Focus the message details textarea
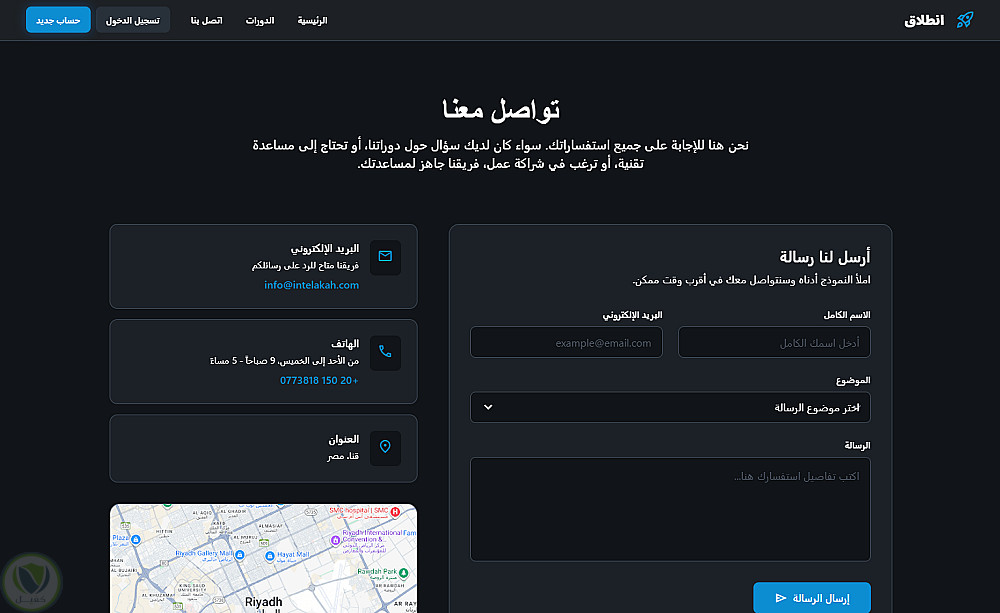 pyautogui.click(x=670, y=509)
